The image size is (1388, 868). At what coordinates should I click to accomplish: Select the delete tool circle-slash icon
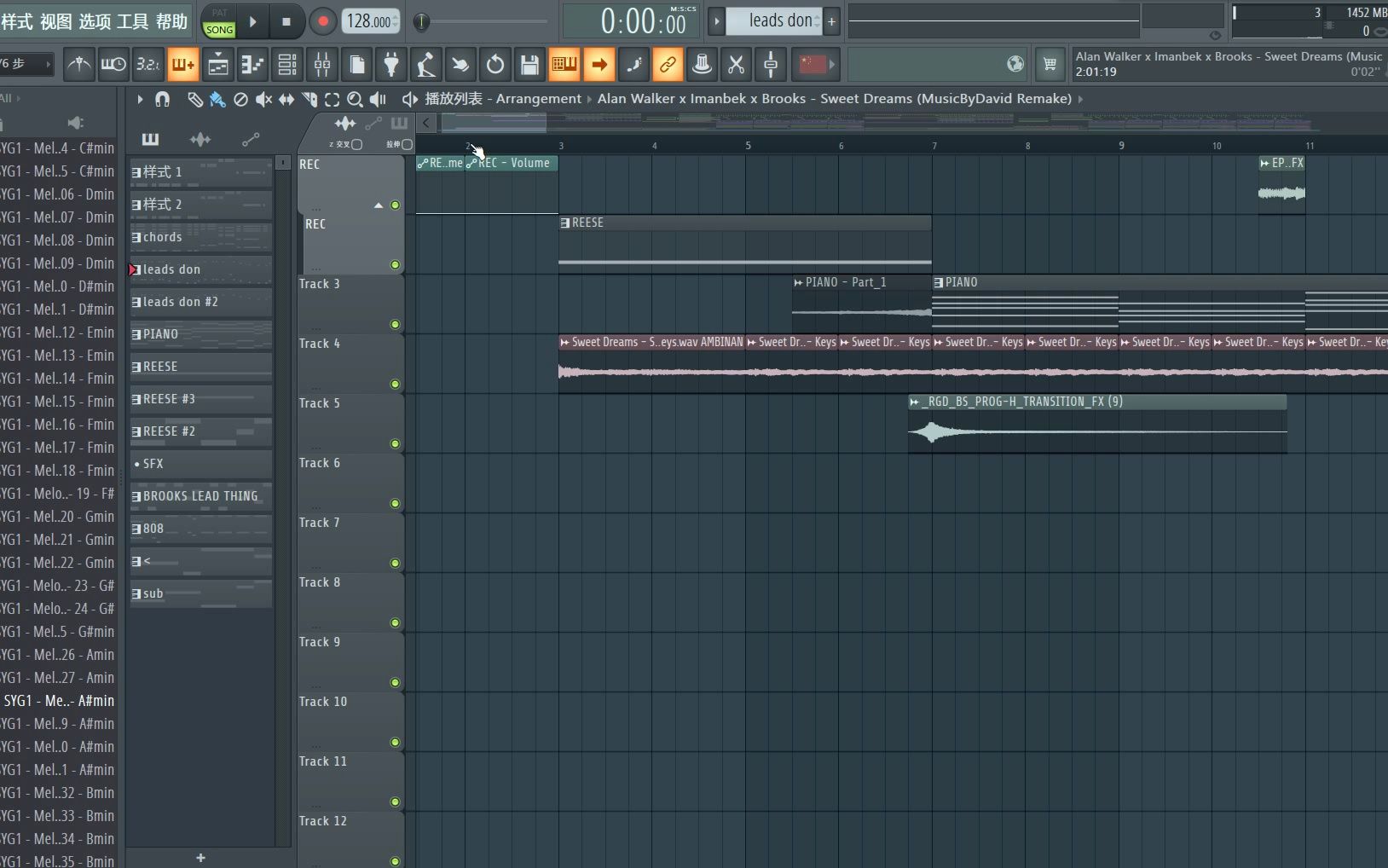[240, 99]
